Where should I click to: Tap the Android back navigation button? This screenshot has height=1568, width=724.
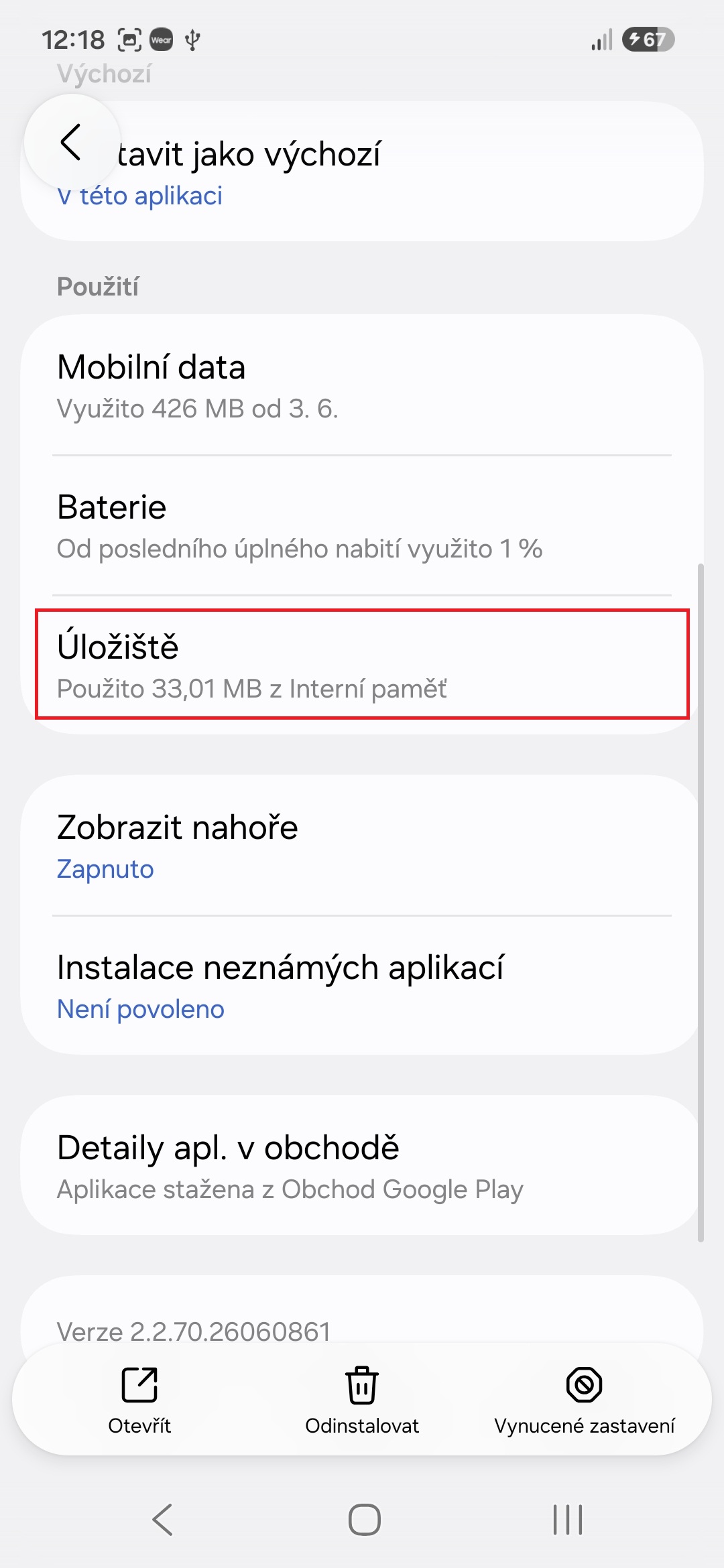(x=163, y=1519)
